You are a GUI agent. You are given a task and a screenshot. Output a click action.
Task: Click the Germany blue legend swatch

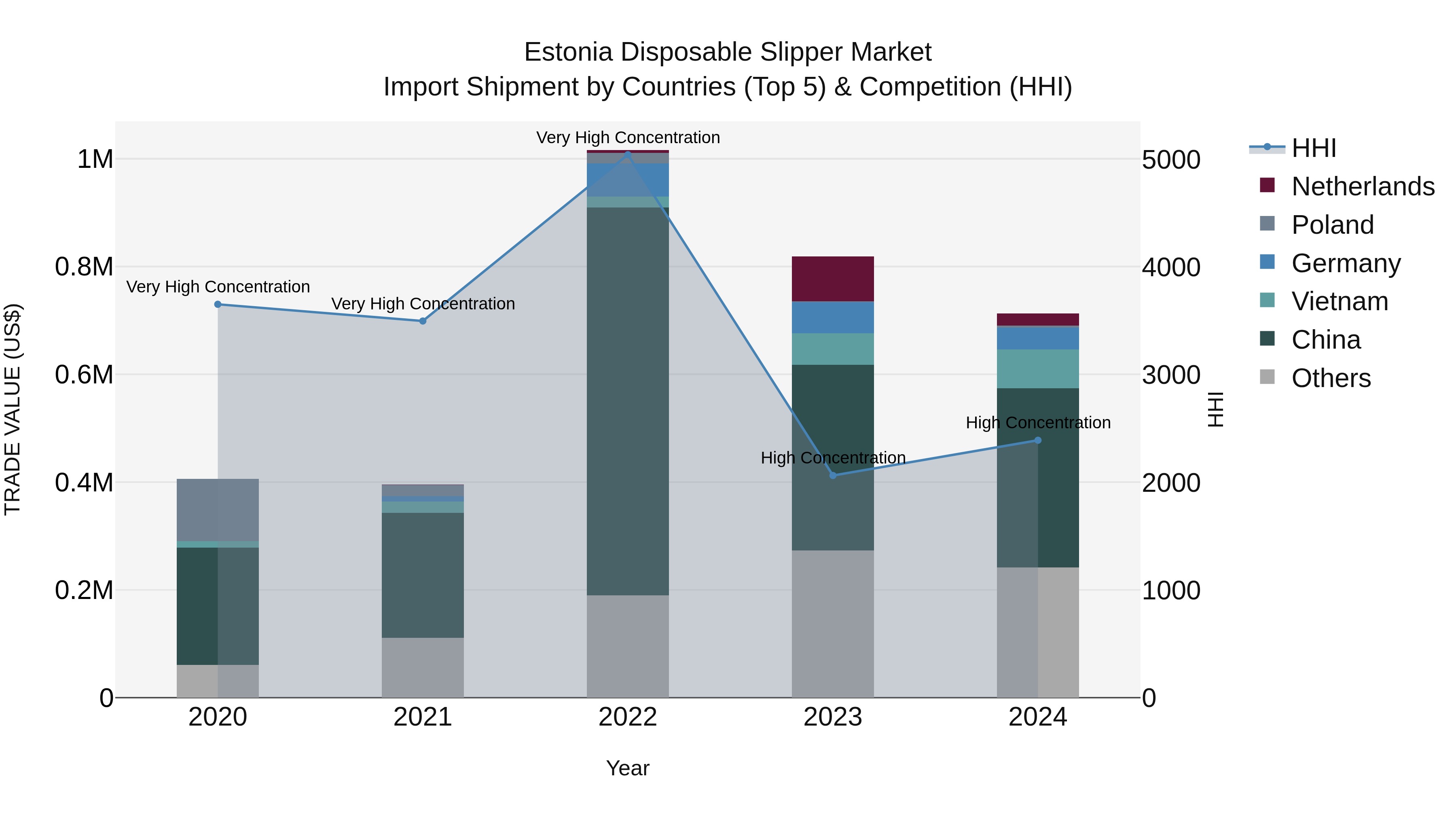pos(1267,262)
